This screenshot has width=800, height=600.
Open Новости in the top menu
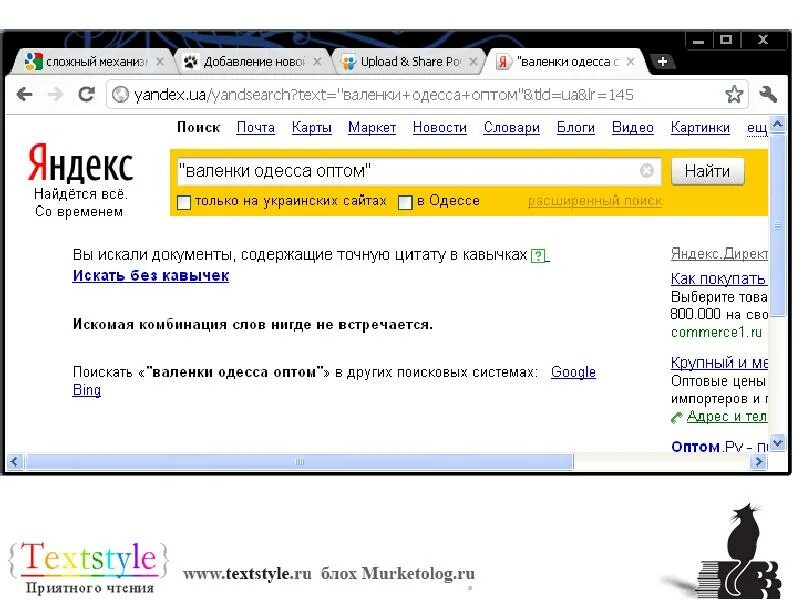440,128
